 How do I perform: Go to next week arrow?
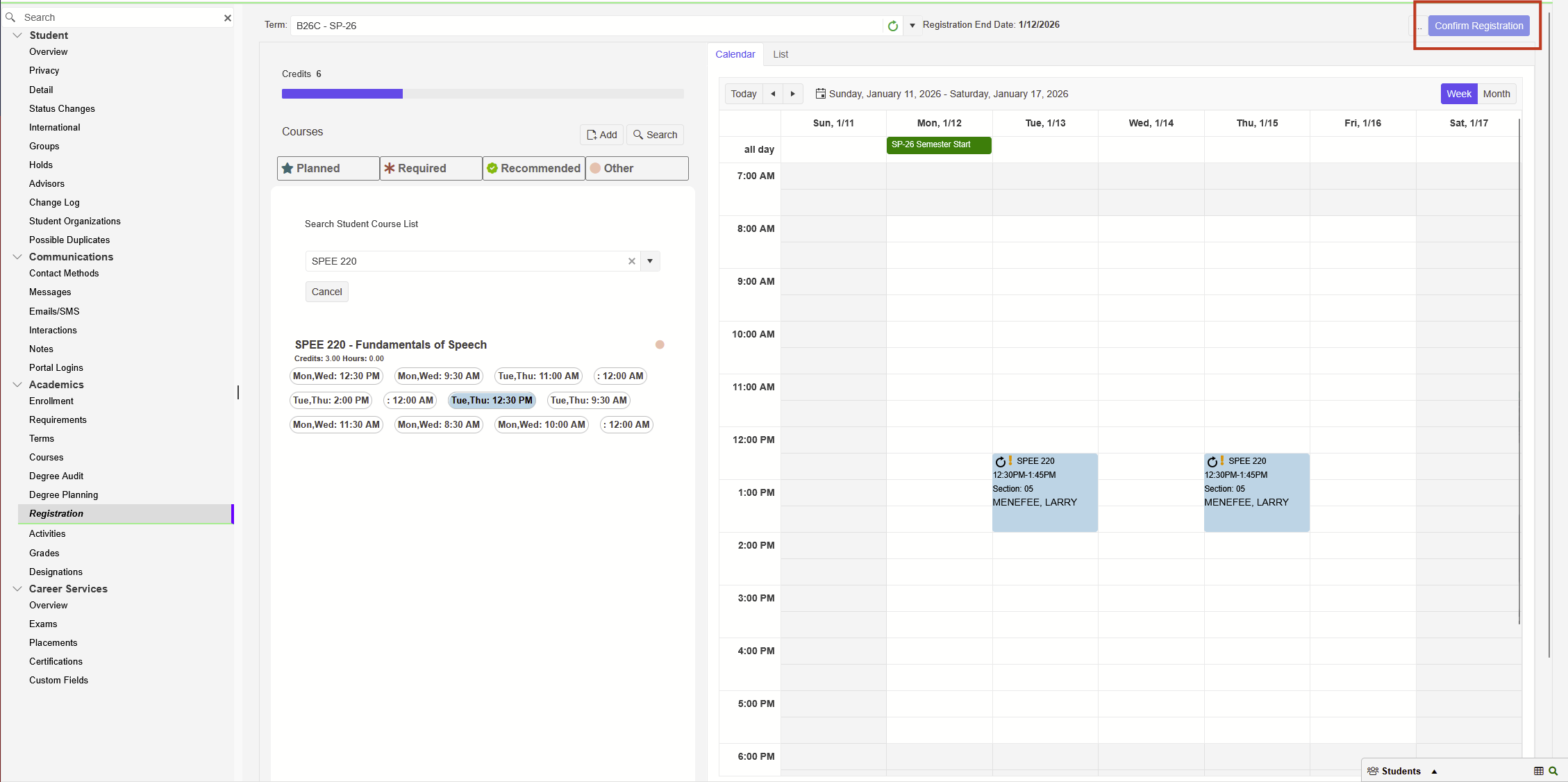[x=792, y=94]
